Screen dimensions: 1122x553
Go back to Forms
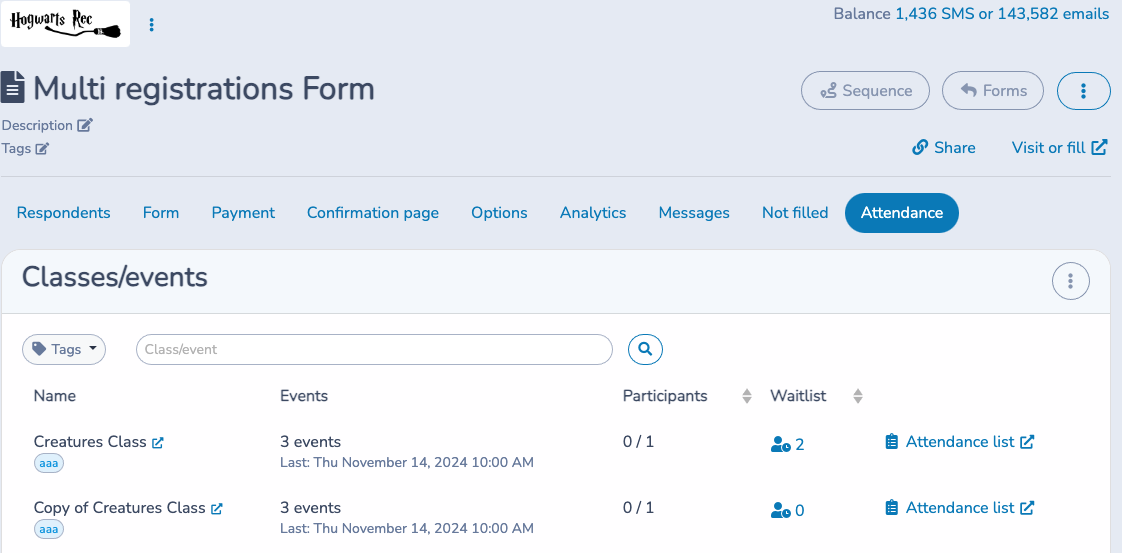pos(992,91)
